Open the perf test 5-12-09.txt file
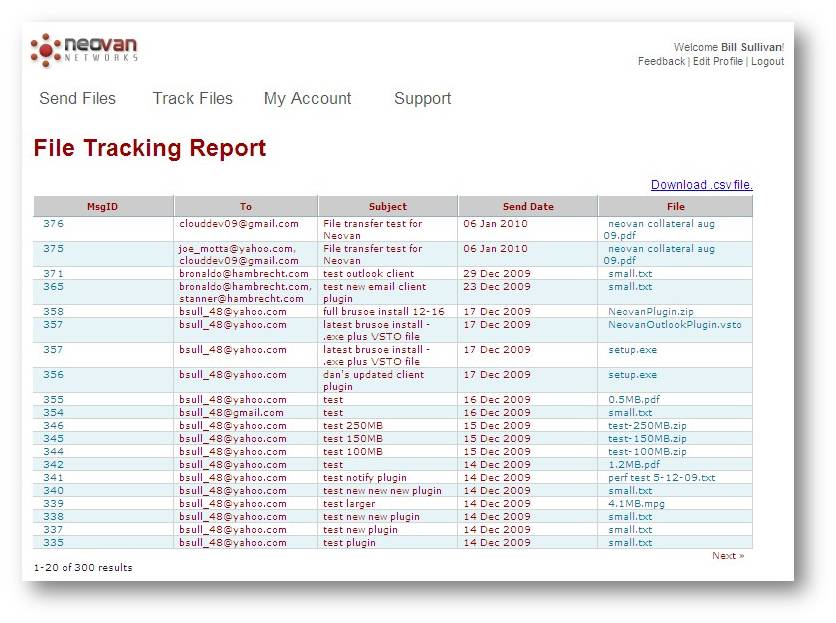836x623 pixels. 662,477
